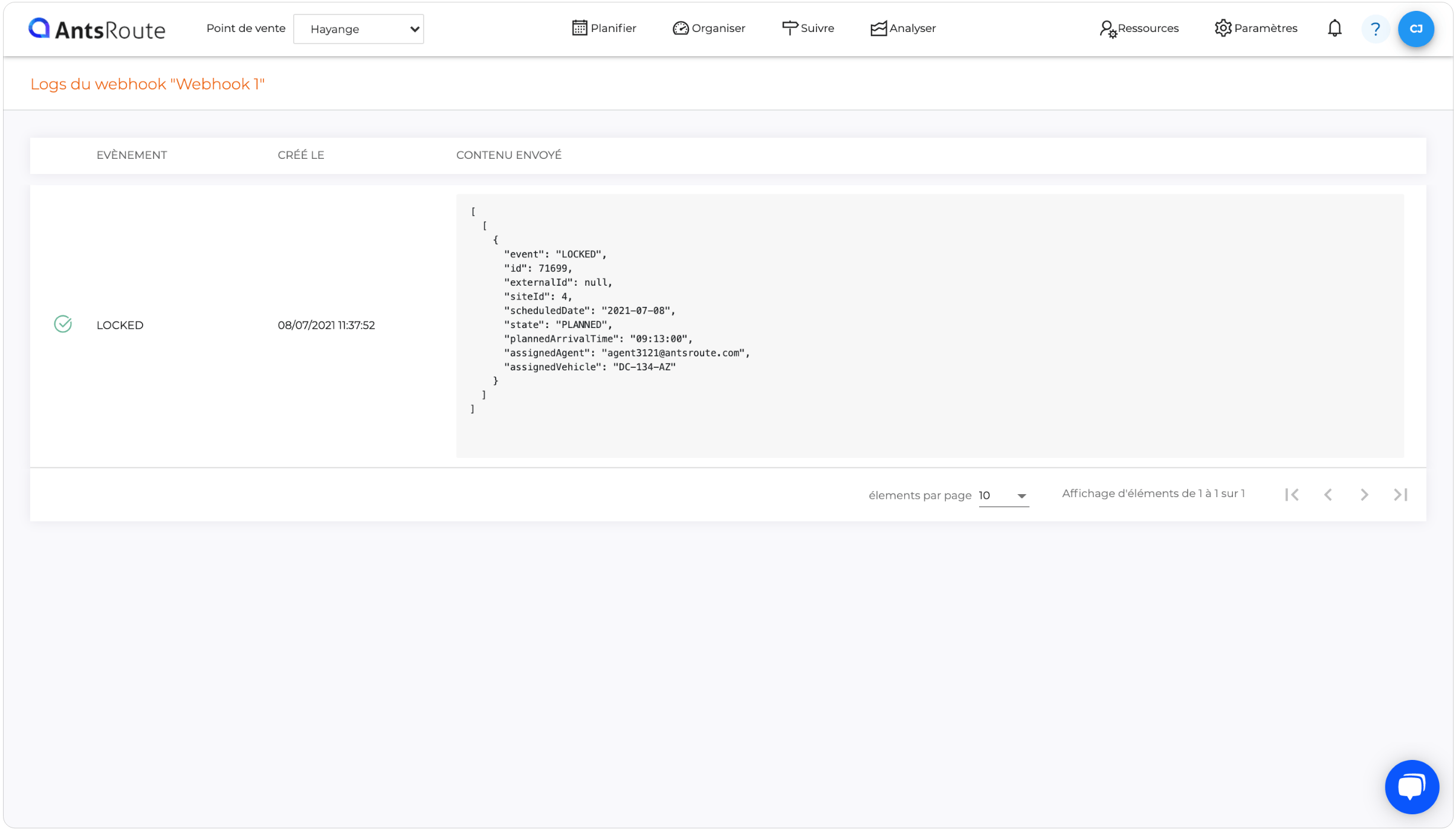The height and width of the screenshot is (830, 1456).
Task: Click the EVÈNEMENT column header
Action: tap(132, 155)
